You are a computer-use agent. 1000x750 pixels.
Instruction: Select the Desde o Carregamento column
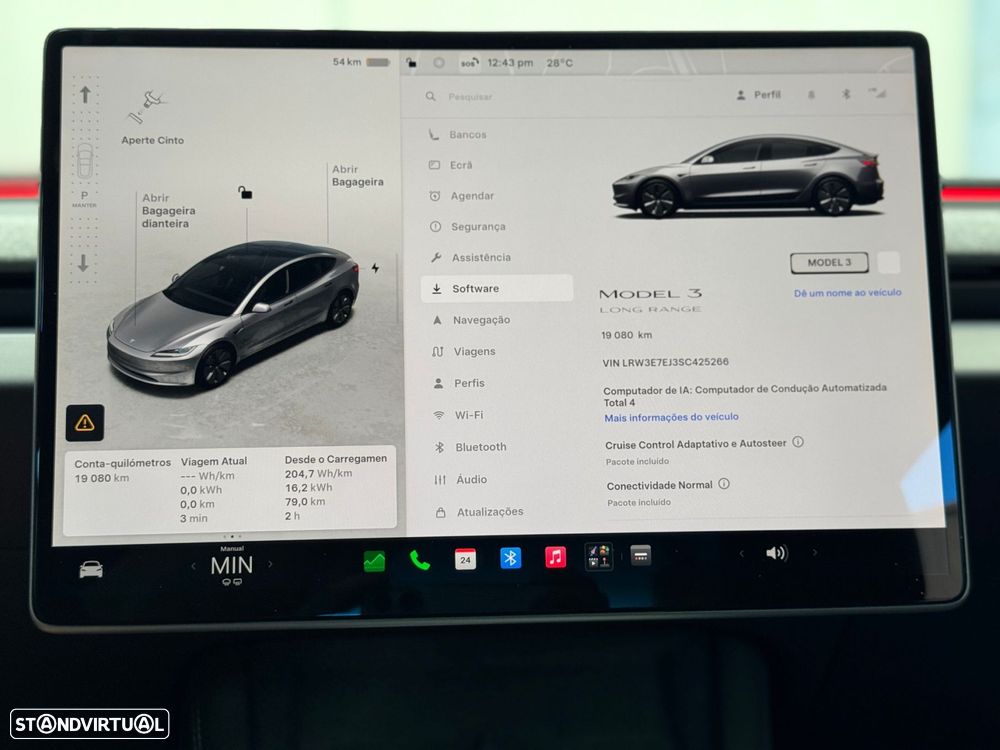tap(335, 487)
